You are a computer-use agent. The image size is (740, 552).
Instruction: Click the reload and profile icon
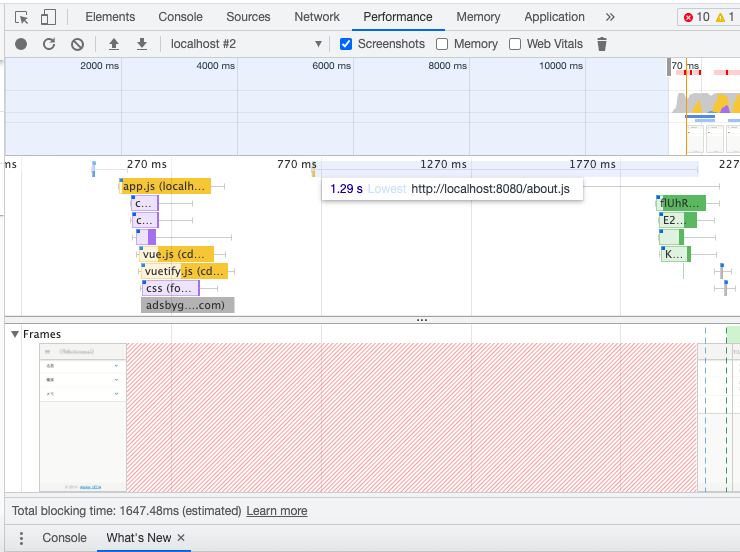coord(49,44)
